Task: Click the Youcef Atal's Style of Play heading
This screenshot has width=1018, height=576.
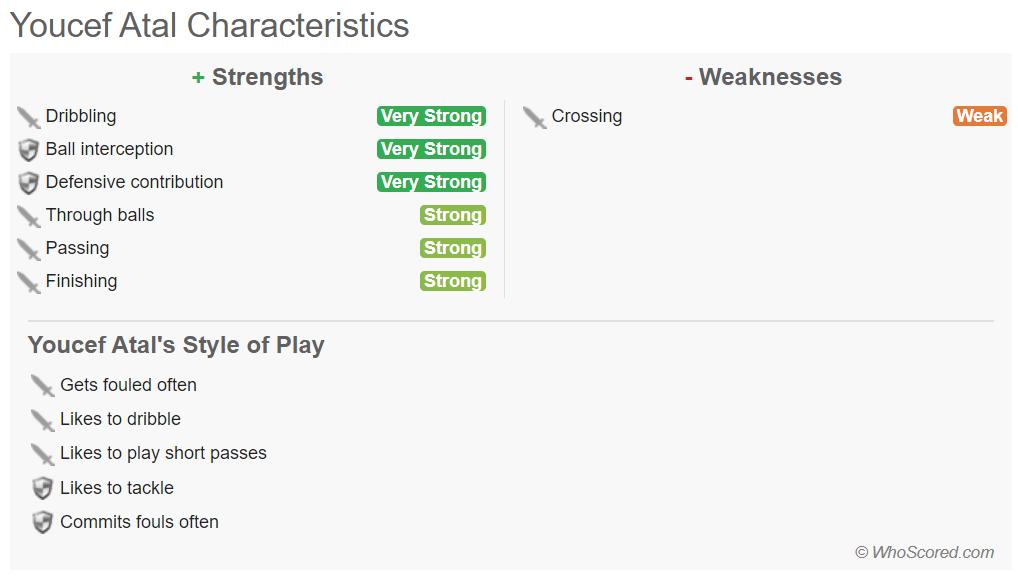Action: (x=176, y=345)
